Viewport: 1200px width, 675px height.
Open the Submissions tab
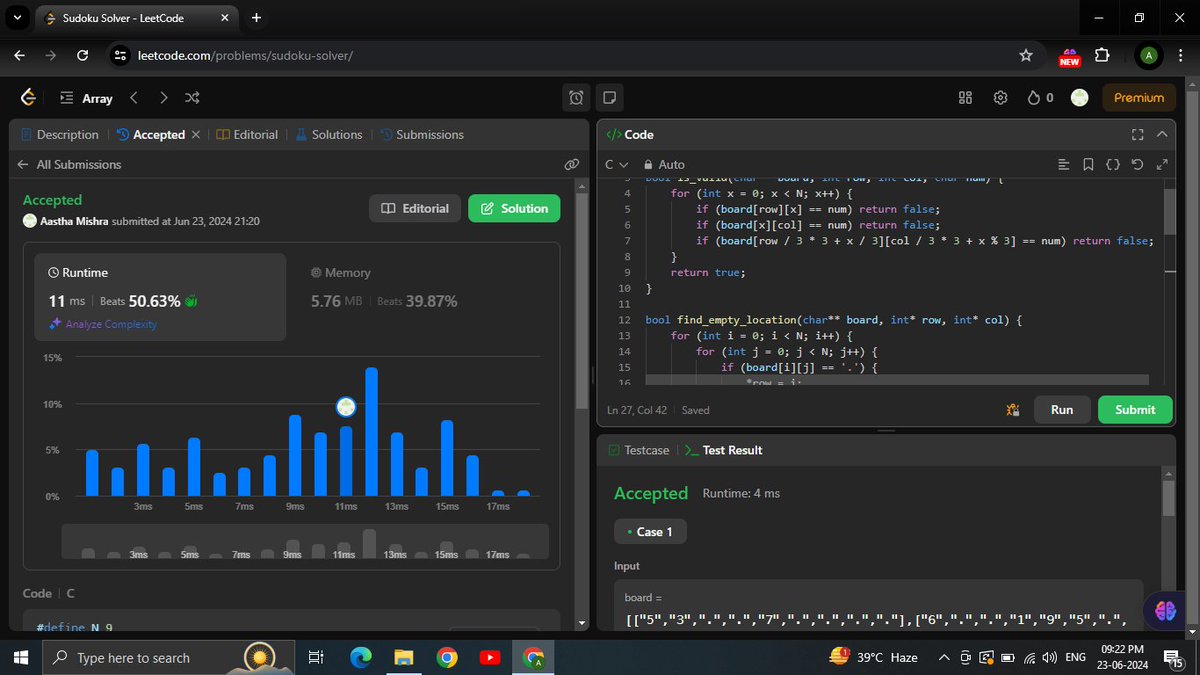[x=422, y=134]
